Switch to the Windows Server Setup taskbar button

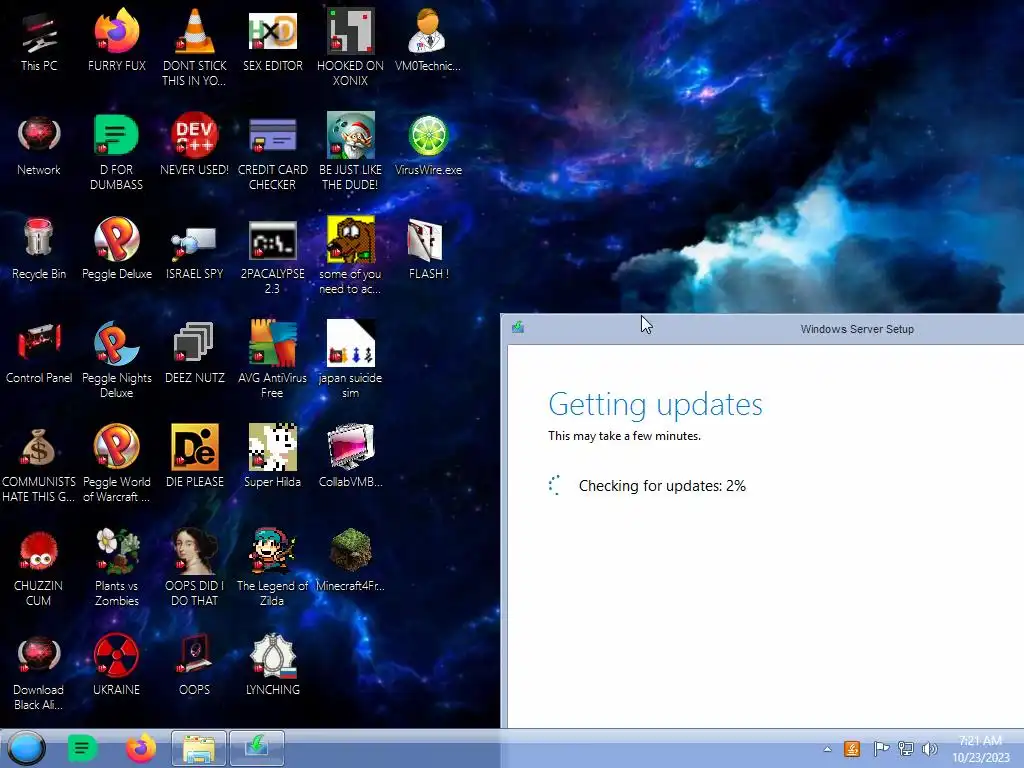(257, 748)
